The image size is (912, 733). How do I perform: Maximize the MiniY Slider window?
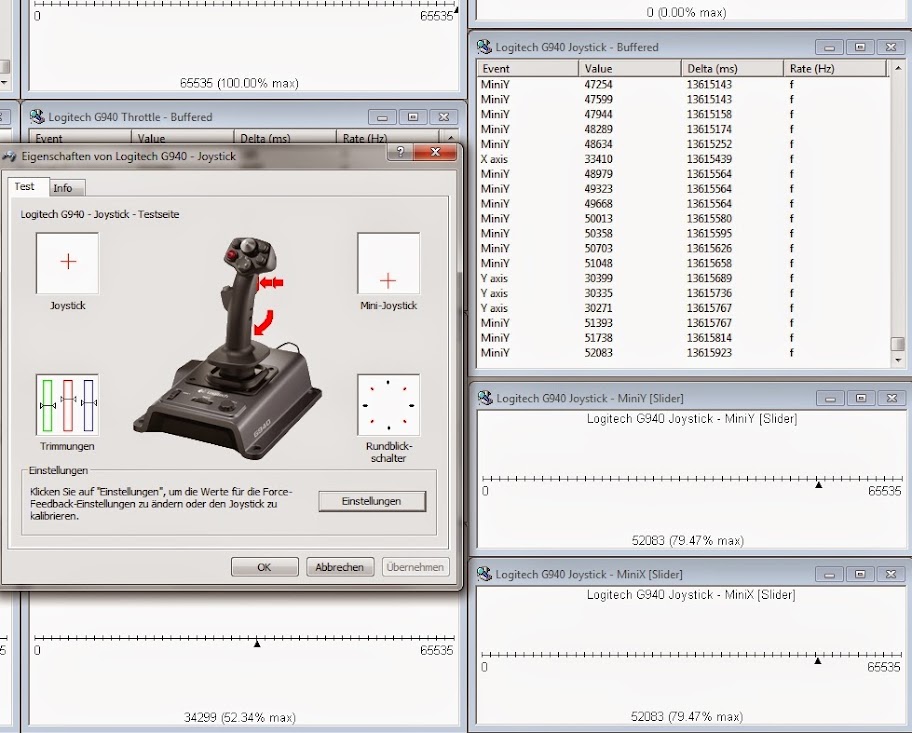tap(861, 398)
